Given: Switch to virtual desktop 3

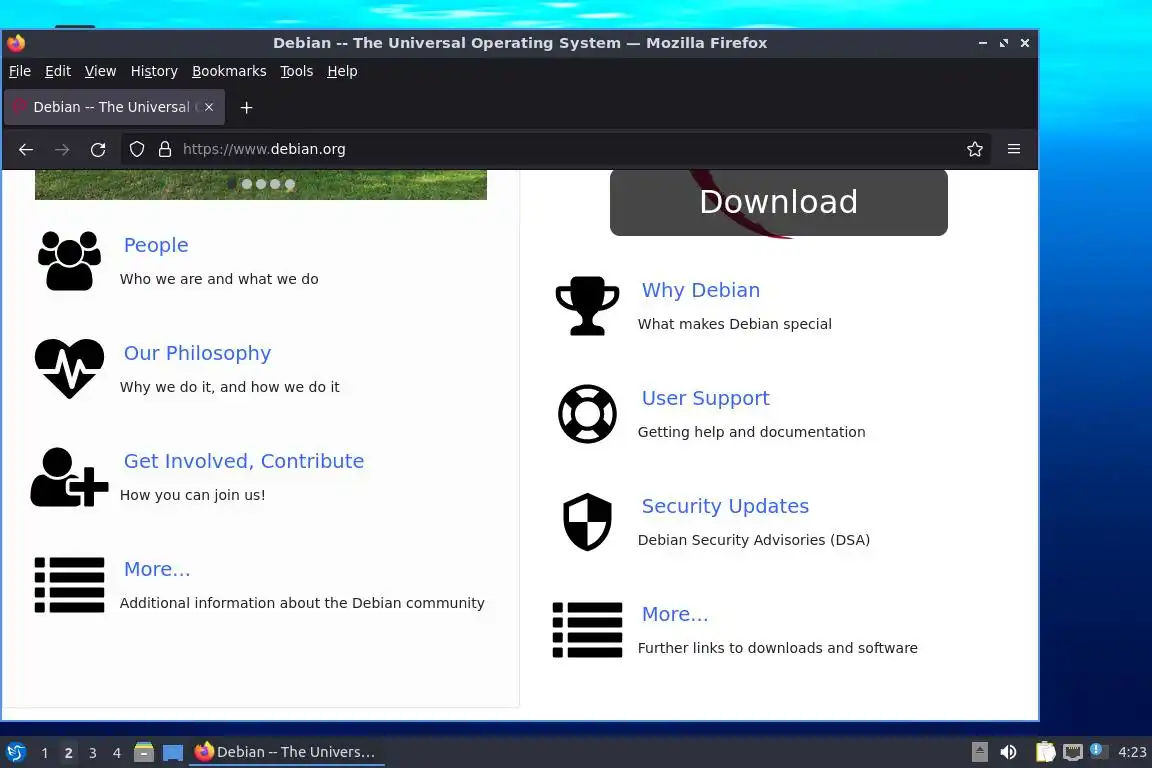Looking at the screenshot, I should (x=93, y=753).
